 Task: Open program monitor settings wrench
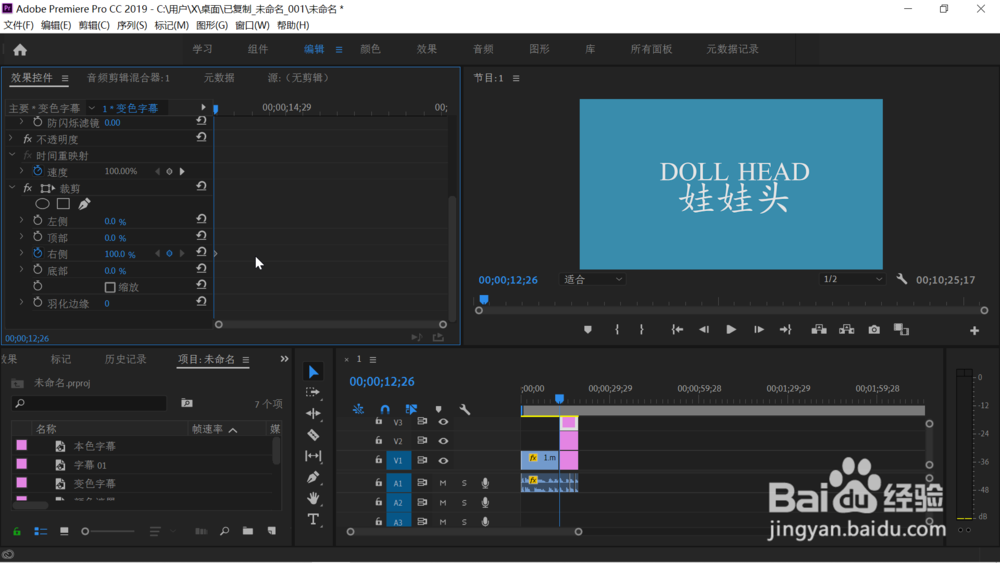pos(901,279)
